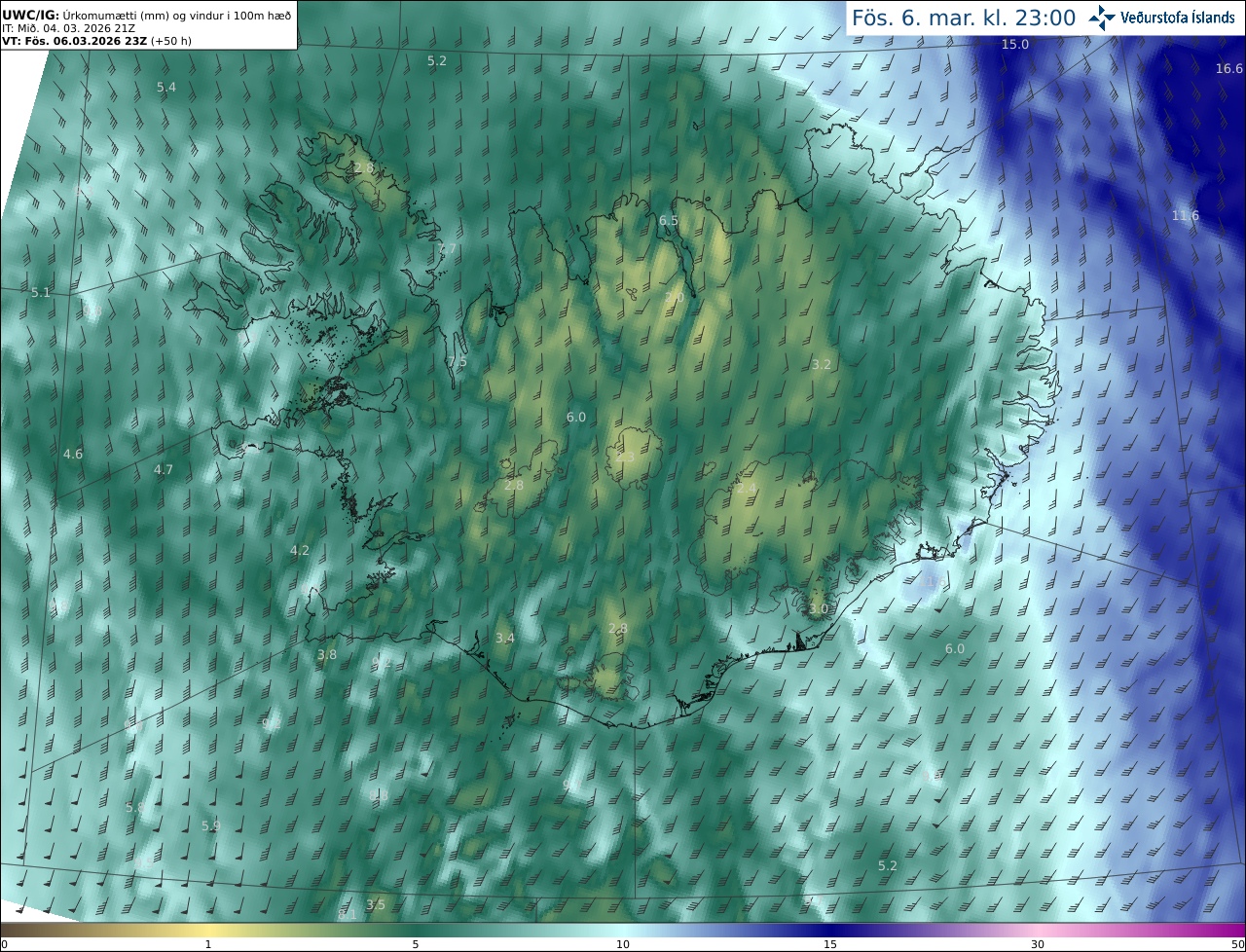Select the 2.0 value on the map
Screen dimensions: 1246x952
[x=674, y=296]
